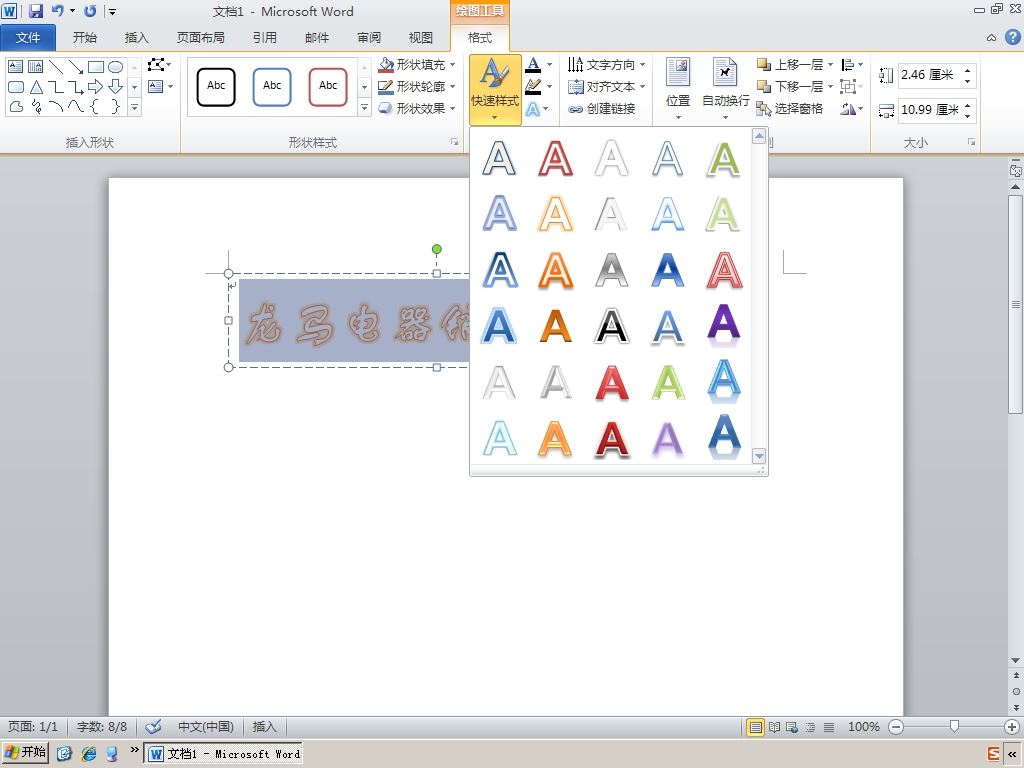Click the 文档1 Word taskbar button

pyautogui.click(x=223, y=754)
